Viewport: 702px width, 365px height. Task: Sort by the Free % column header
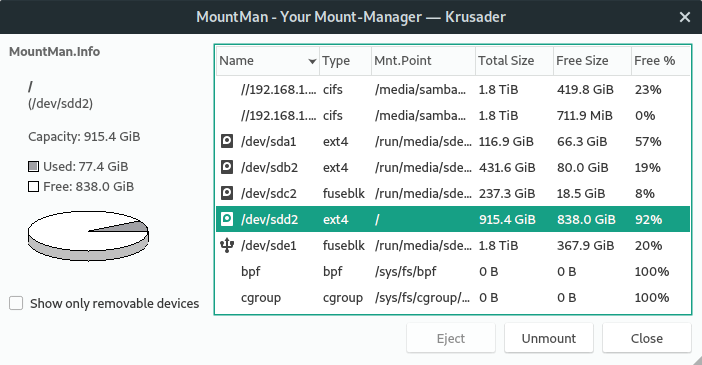(660, 60)
